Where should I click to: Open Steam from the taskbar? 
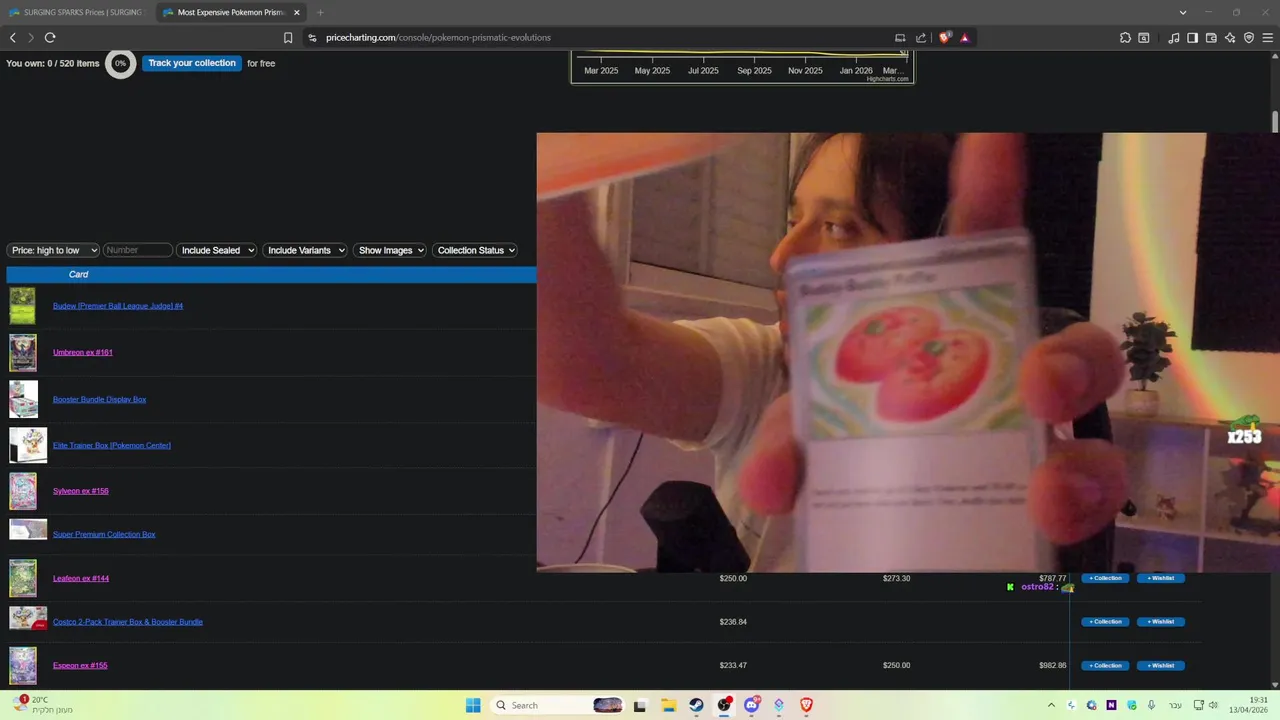pyautogui.click(x=696, y=705)
